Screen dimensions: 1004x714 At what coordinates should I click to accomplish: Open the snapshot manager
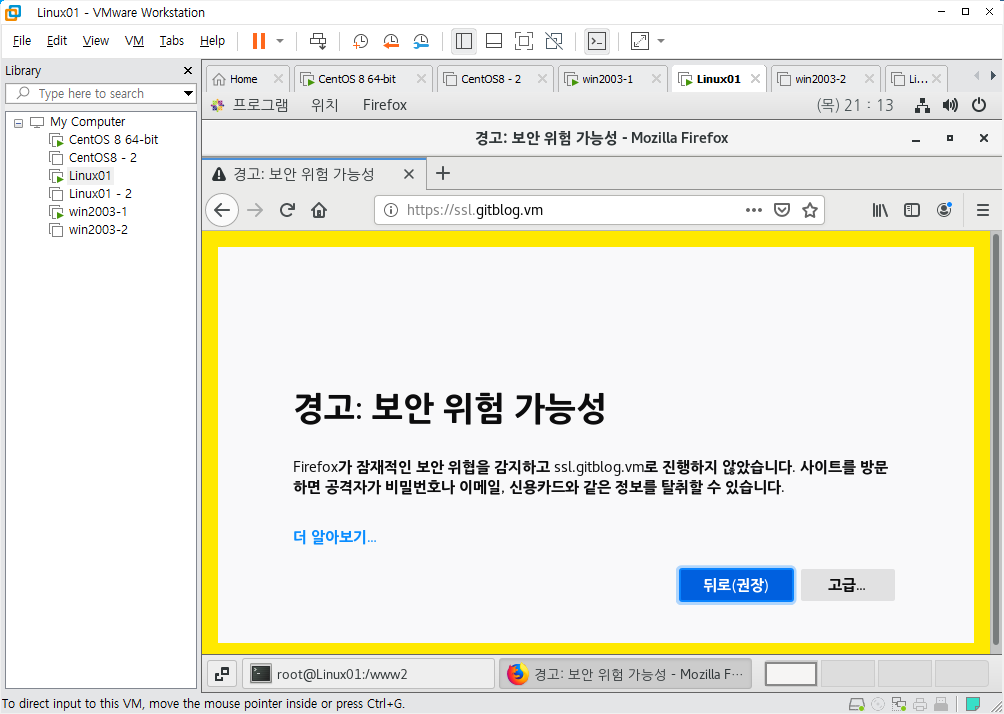[x=421, y=41]
